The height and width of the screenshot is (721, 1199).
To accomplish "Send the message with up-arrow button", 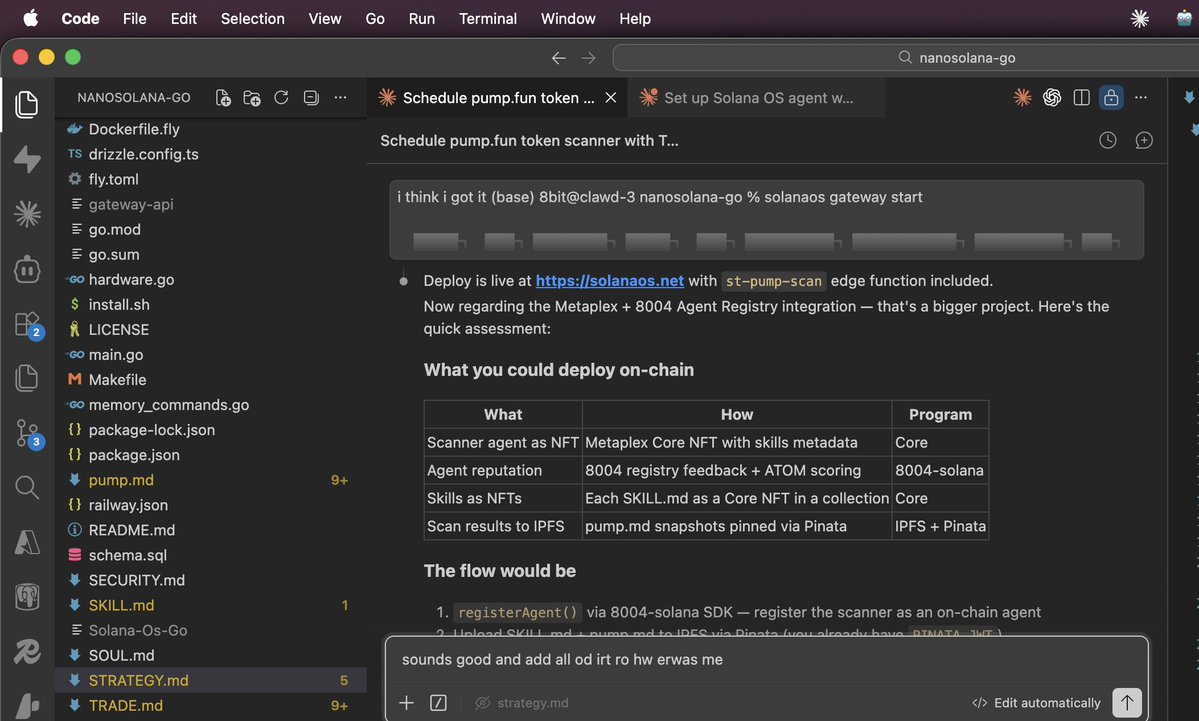I will 1126,702.
